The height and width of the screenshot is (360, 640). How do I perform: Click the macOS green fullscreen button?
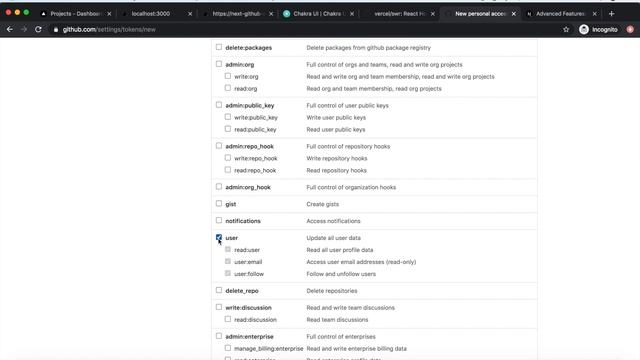tap(27, 13)
